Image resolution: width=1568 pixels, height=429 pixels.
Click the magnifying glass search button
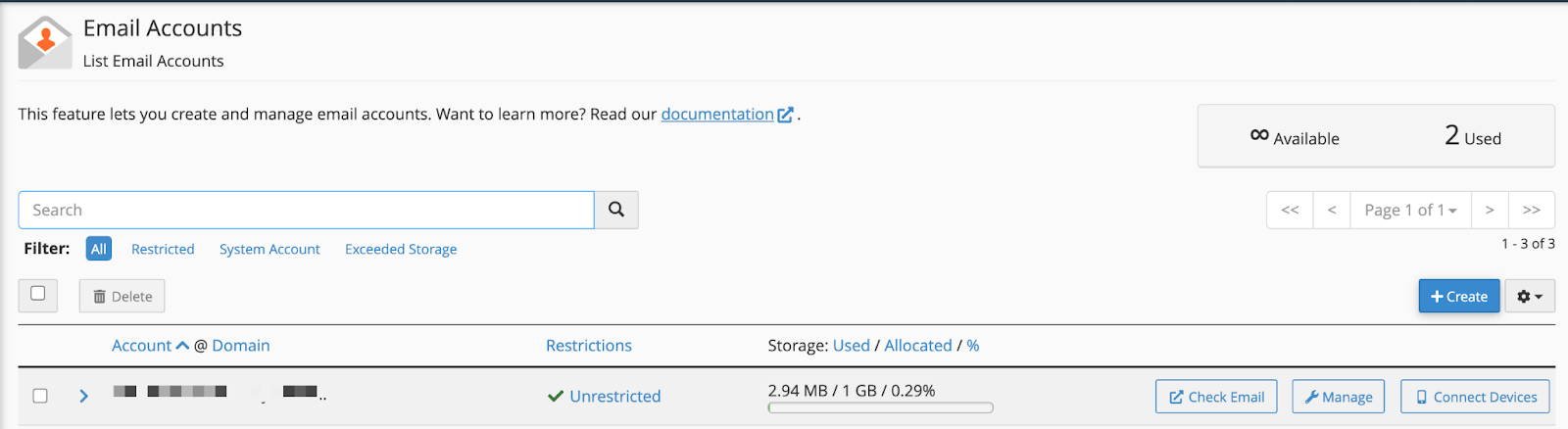pyautogui.click(x=616, y=210)
